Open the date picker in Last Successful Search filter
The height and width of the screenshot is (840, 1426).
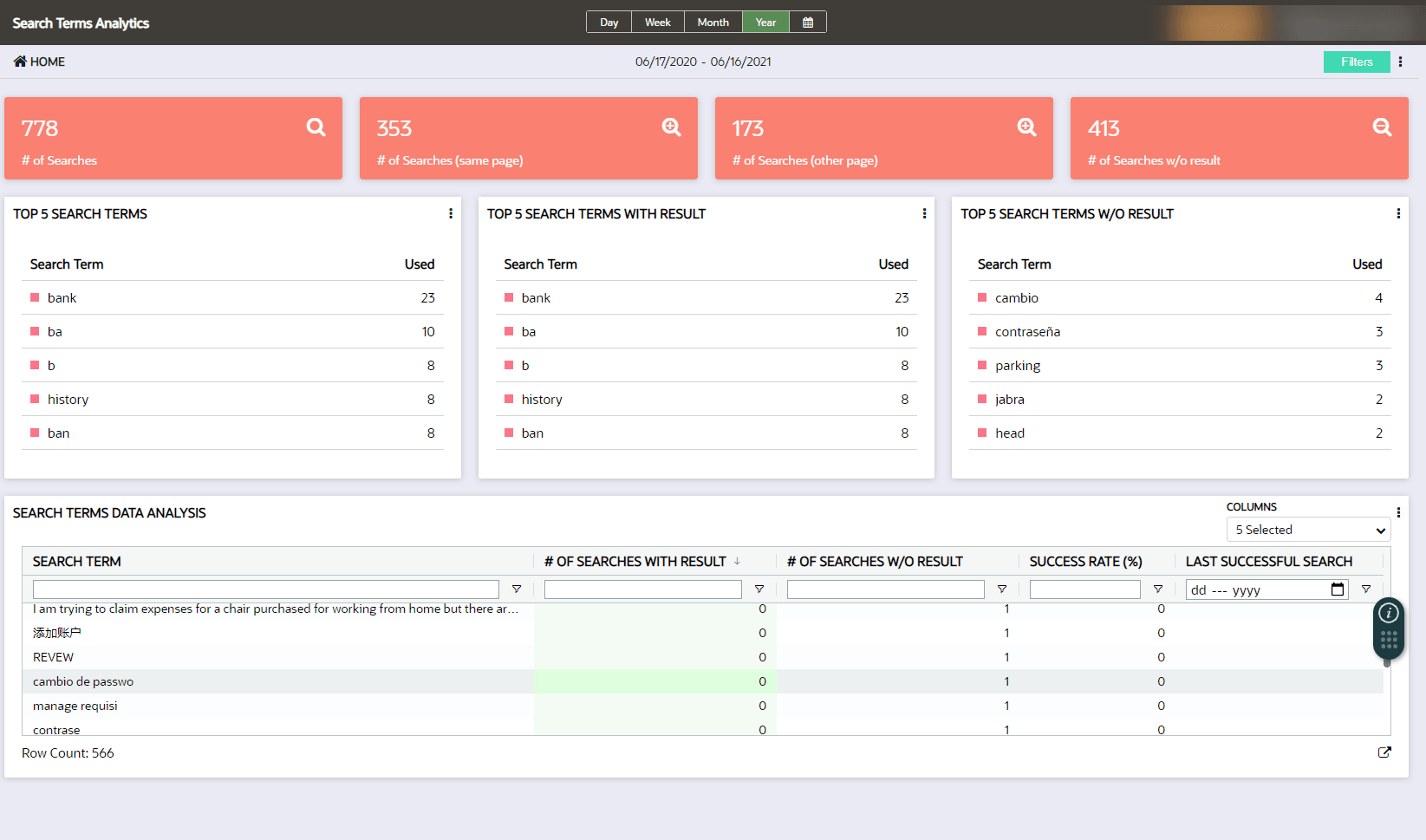[x=1338, y=589]
